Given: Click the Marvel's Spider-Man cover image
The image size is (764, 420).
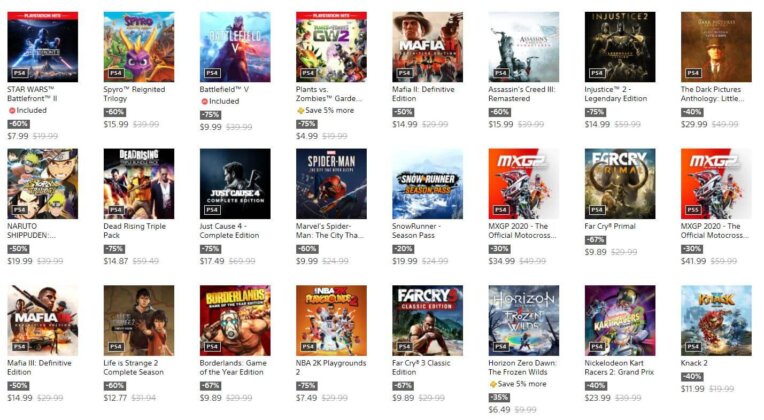Looking at the screenshot, I should [x=331, y=184].
